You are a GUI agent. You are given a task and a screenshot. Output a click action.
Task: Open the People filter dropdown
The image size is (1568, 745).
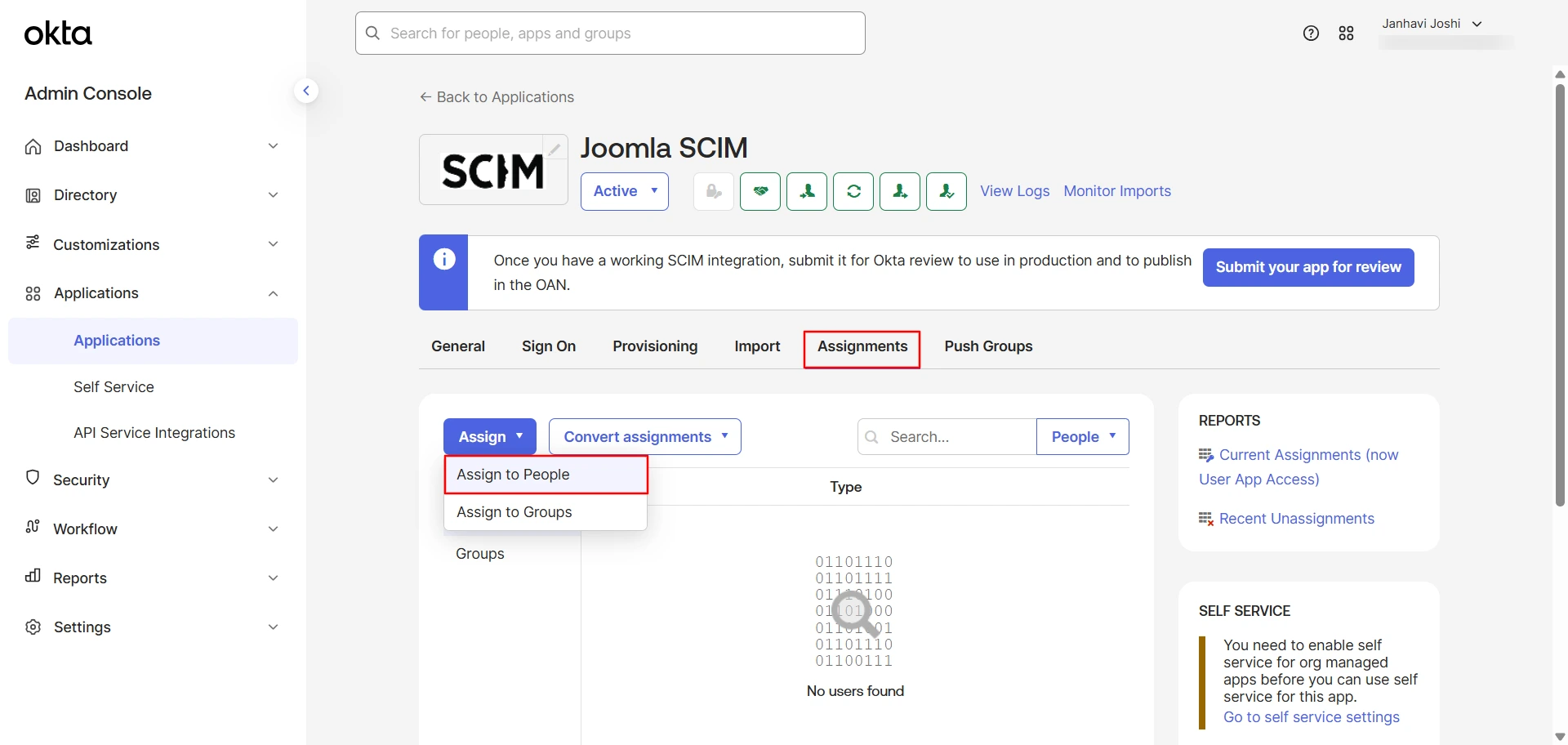(1083, 437)
